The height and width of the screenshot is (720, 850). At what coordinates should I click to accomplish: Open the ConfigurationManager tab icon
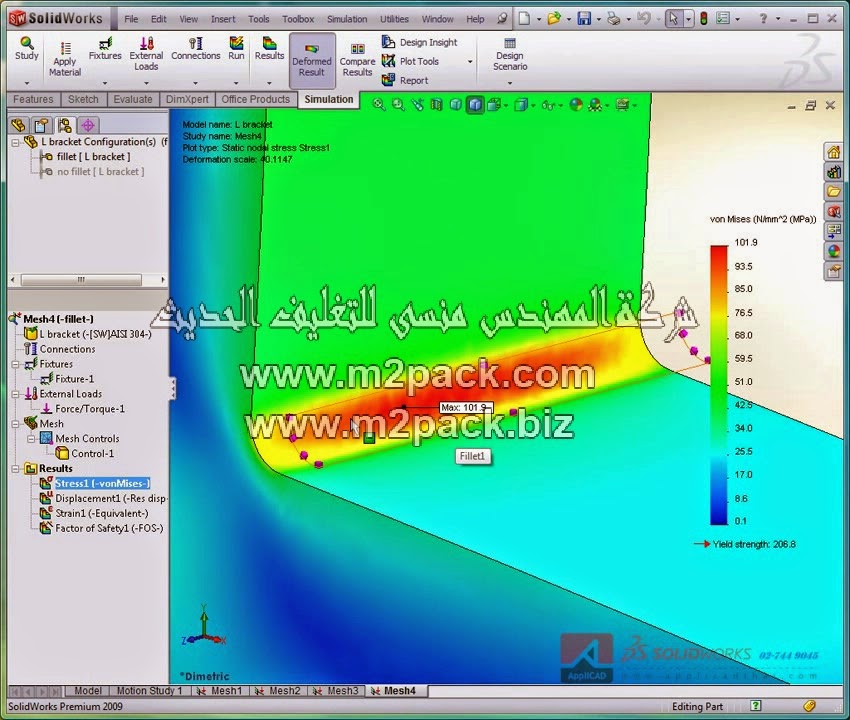pyautogui.click(x=65, y=125)
